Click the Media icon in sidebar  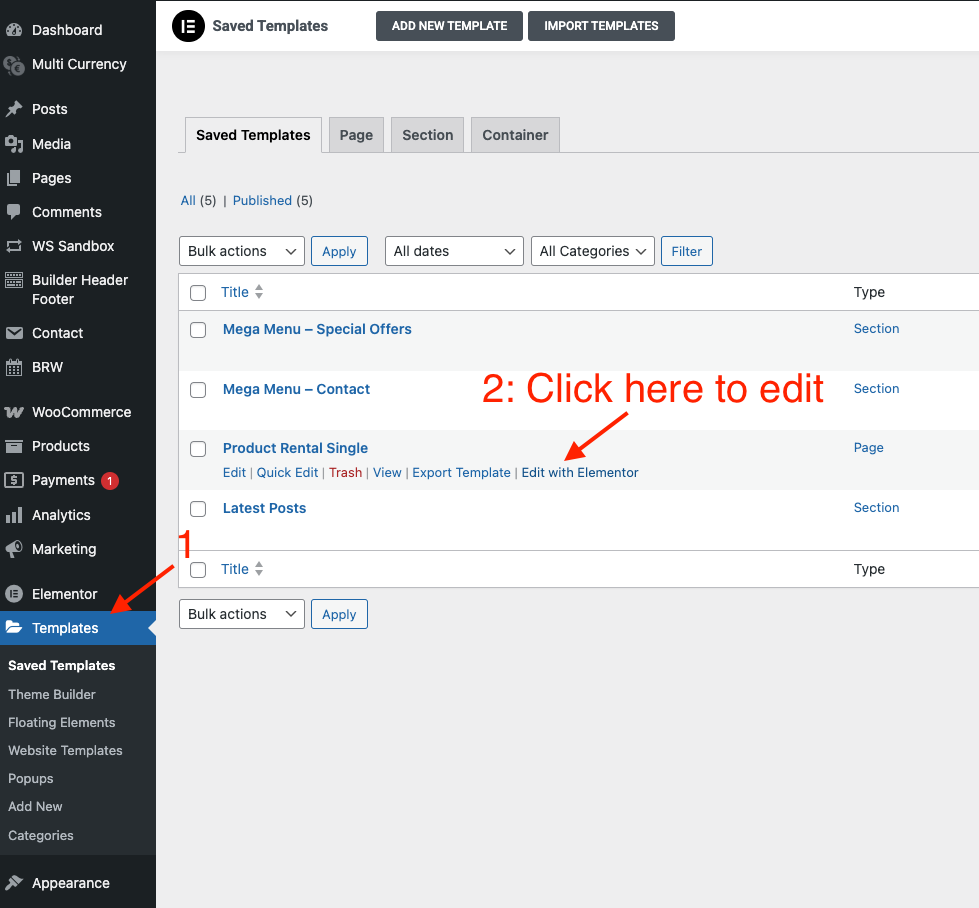(14, 144)
